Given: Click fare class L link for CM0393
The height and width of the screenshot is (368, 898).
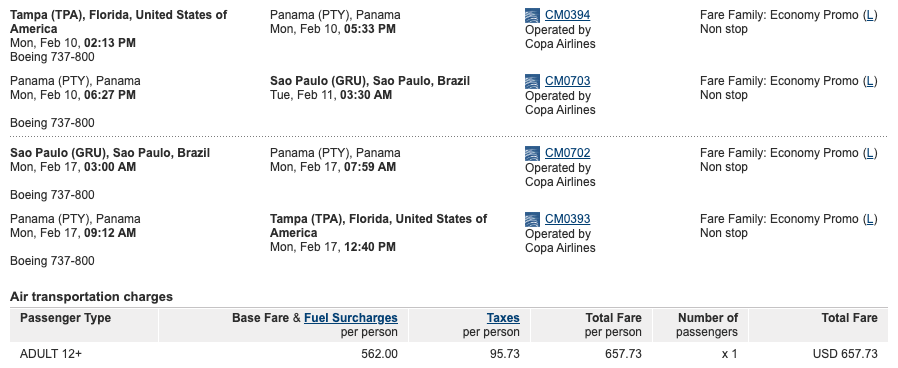Looking at the screenshot, I should pyautogui.click(x=870, y=219).
